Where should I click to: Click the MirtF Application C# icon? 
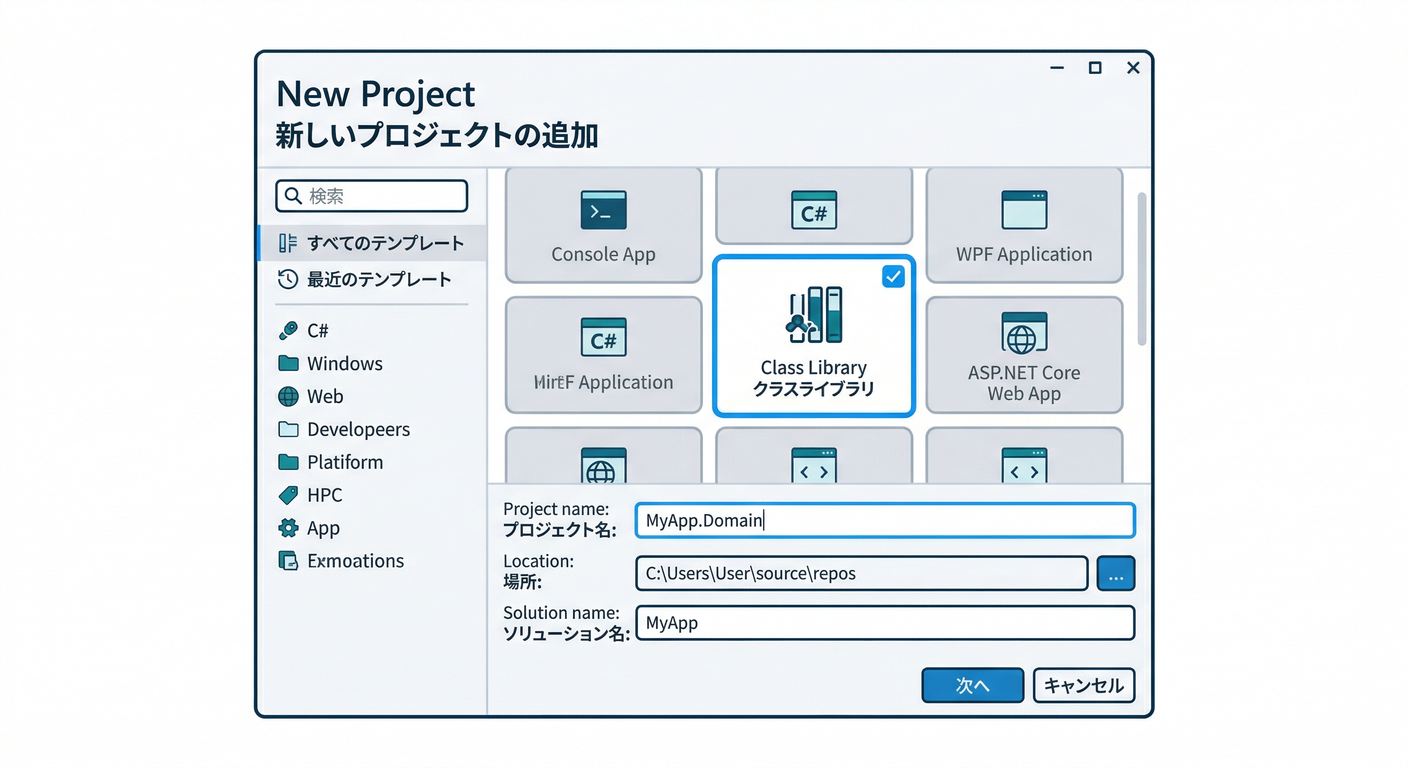(x=603, y=338)
